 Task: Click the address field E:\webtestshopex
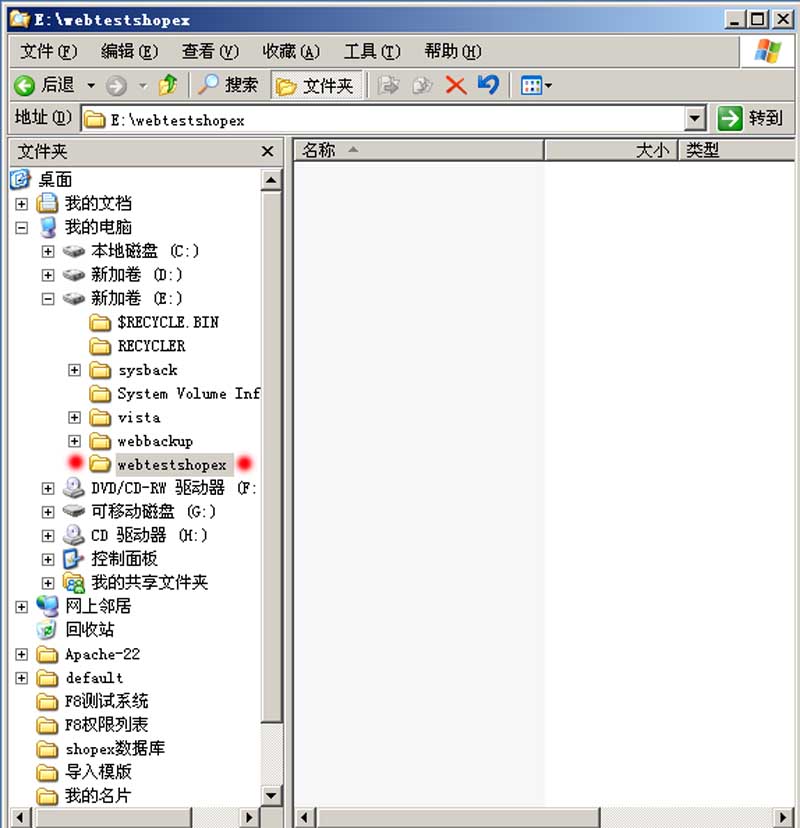click(383, 119)
